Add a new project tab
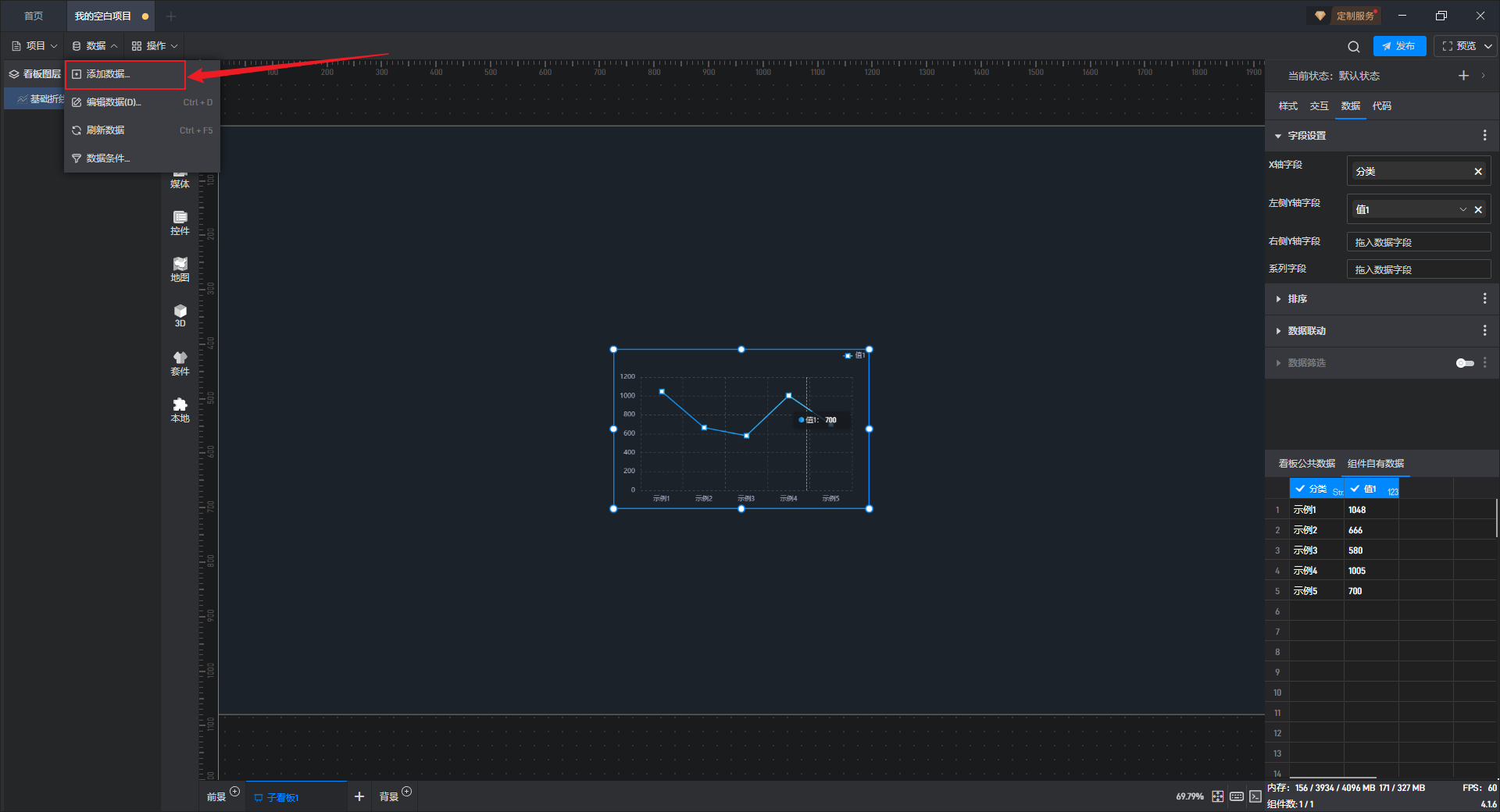This screenshot has width=1500, height=812. (x=171, y=16)
